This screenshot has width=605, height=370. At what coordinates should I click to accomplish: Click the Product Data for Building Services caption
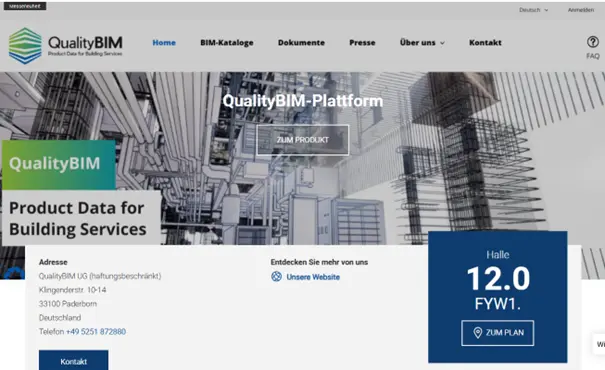[x=81, y=218]
